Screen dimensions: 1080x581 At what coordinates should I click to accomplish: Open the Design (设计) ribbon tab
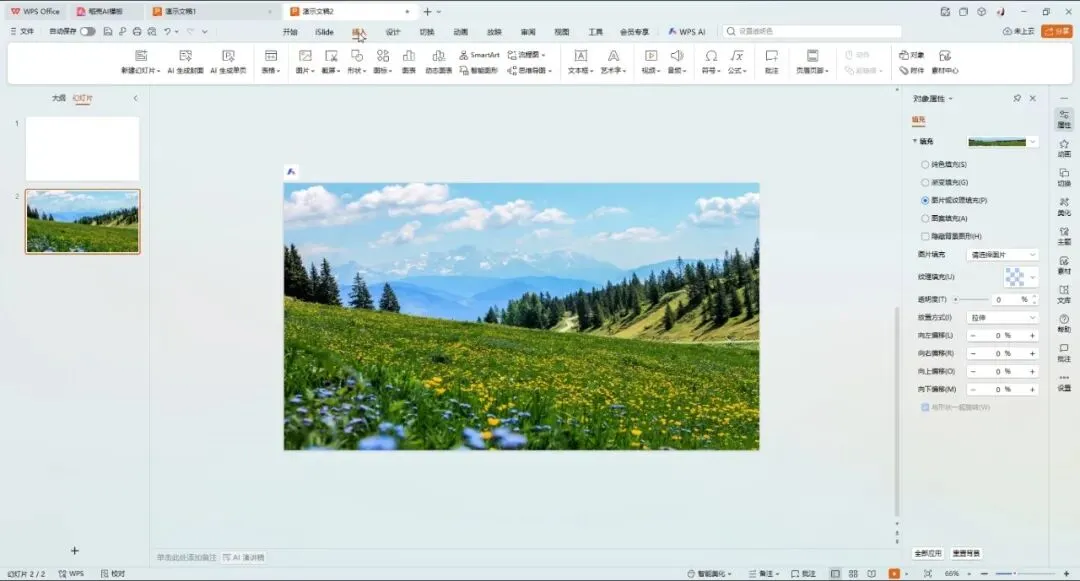pos(393,32)
